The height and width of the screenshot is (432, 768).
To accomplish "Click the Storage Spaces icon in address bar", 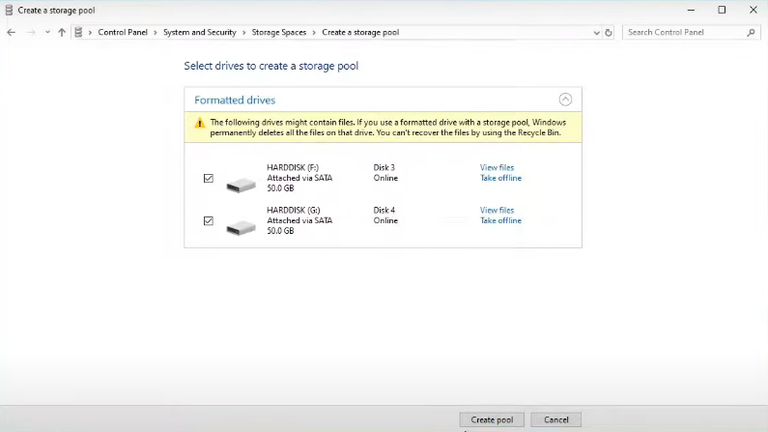I will (x=78, y=32).
